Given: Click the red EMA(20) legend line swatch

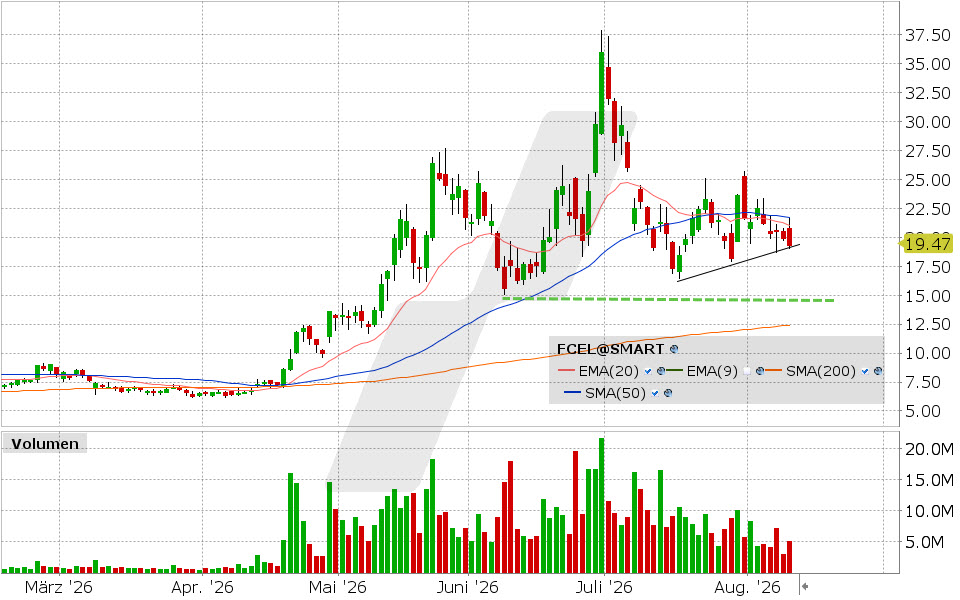Looking at the screenshot, I should pyautogui.click(x=566, y=370).
